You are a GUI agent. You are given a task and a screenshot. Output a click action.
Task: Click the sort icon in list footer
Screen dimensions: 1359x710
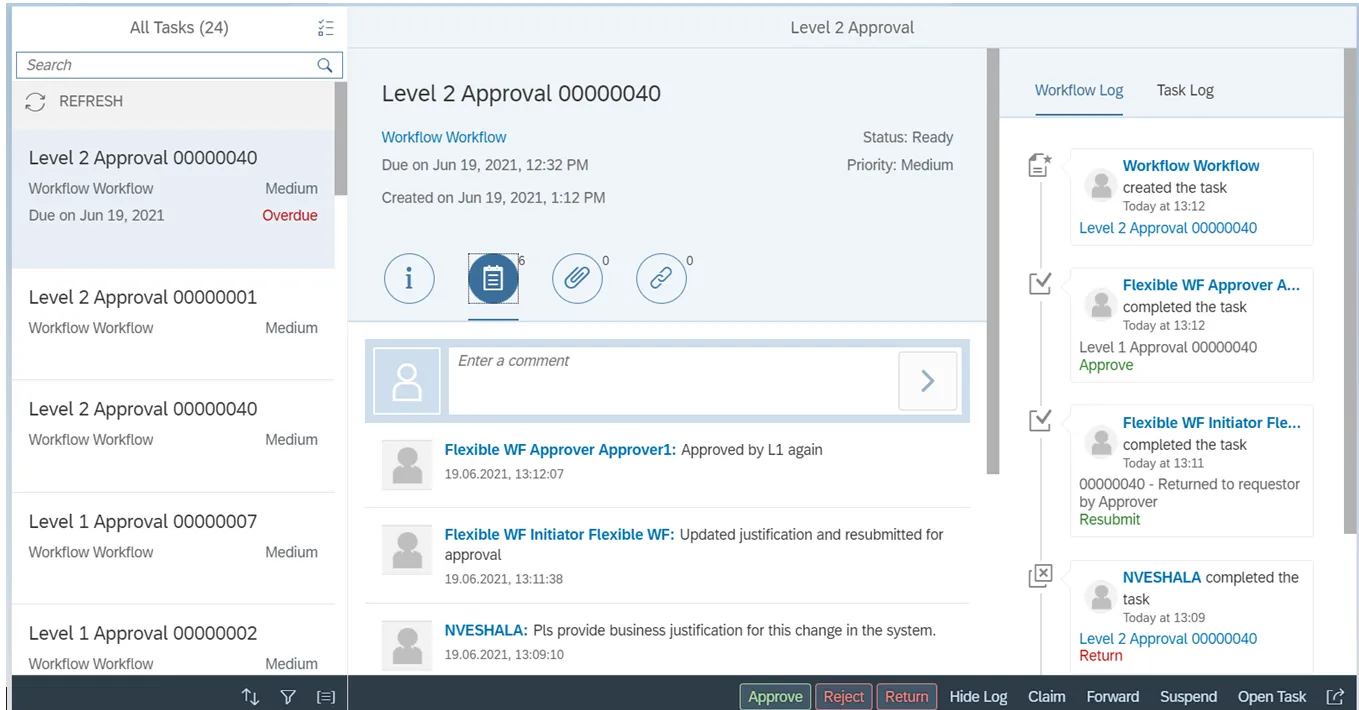251,697
